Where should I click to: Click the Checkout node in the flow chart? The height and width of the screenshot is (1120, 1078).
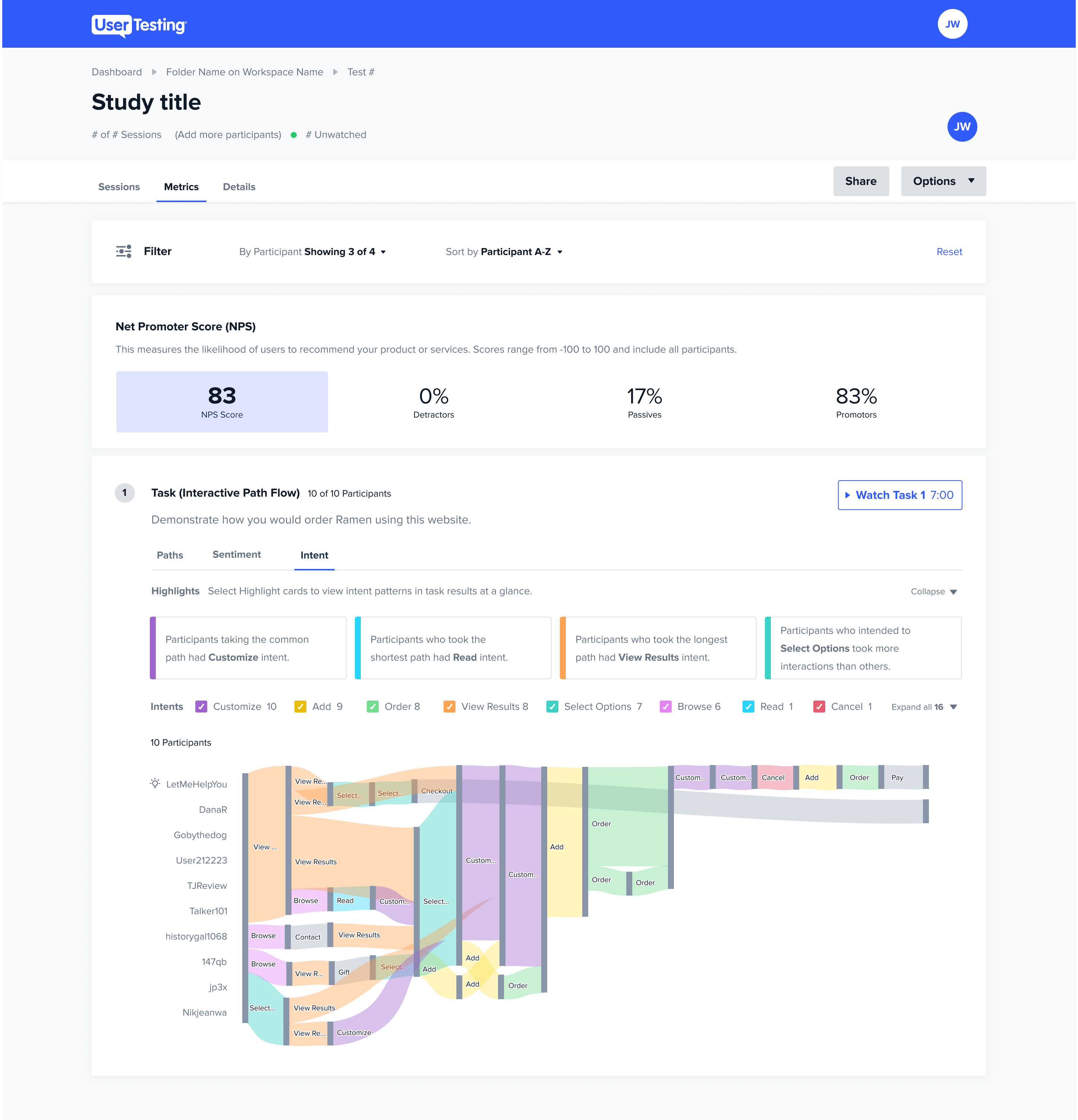click(x=436, y=791)
